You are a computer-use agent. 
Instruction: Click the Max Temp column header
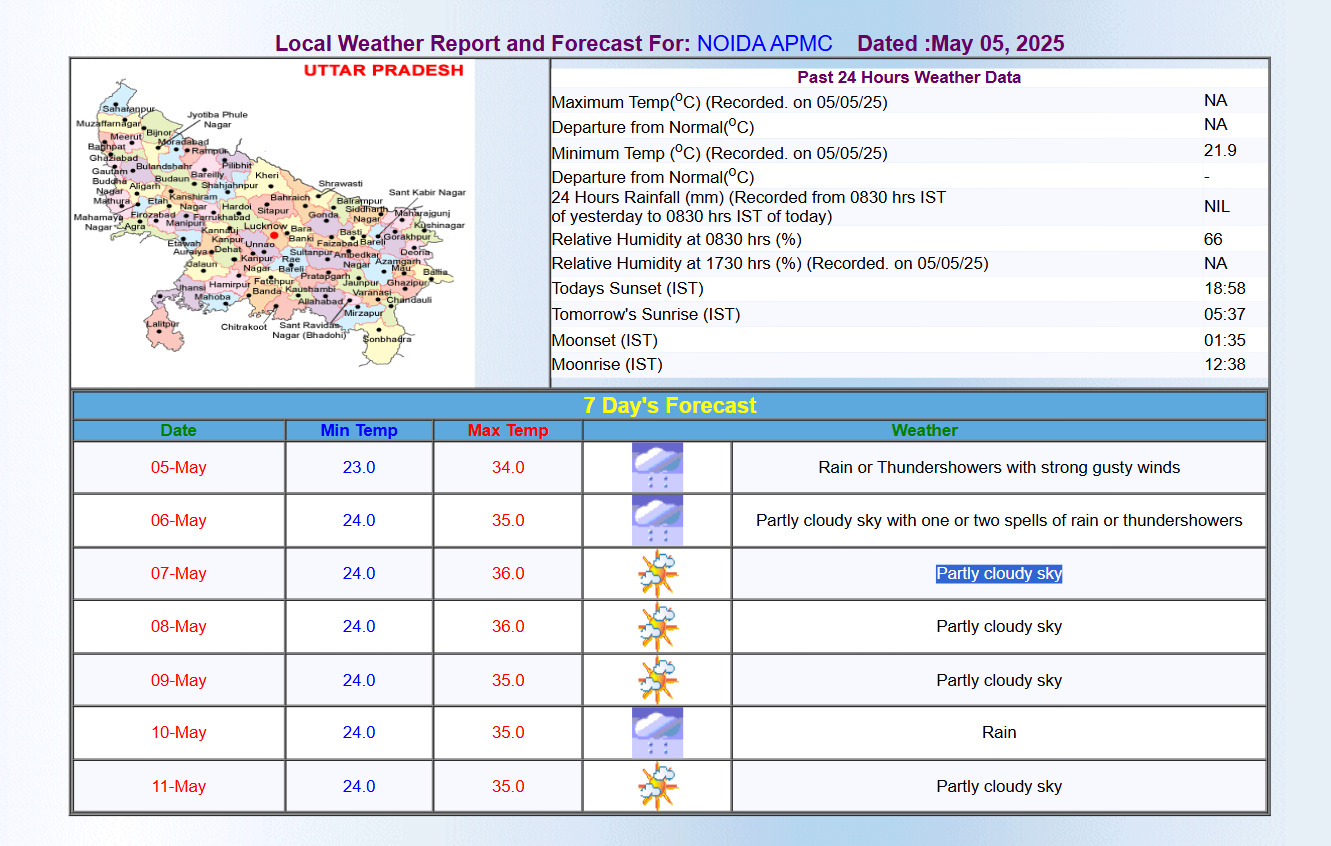(508, 431)
